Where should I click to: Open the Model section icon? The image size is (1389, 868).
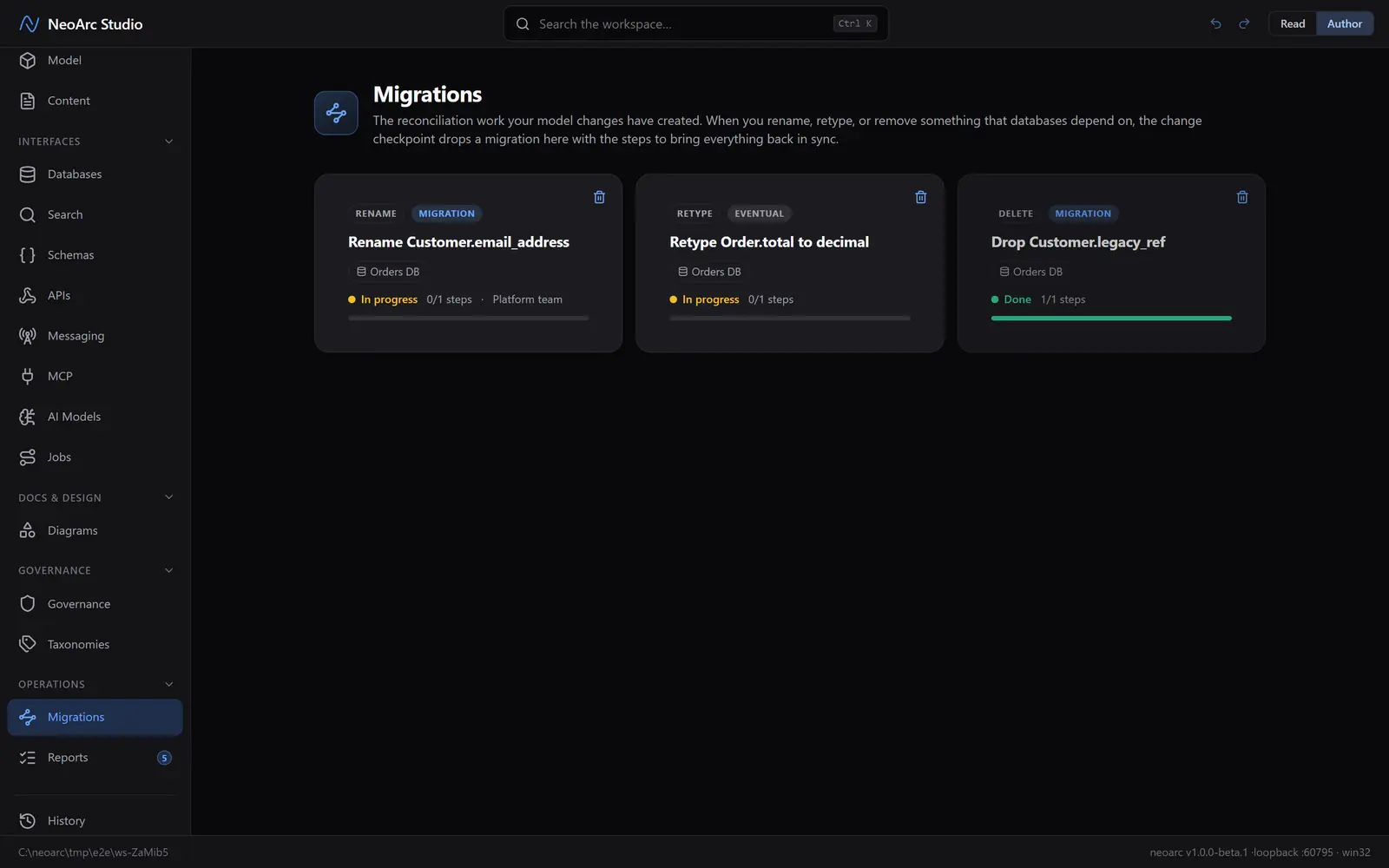tap(28, 60)
